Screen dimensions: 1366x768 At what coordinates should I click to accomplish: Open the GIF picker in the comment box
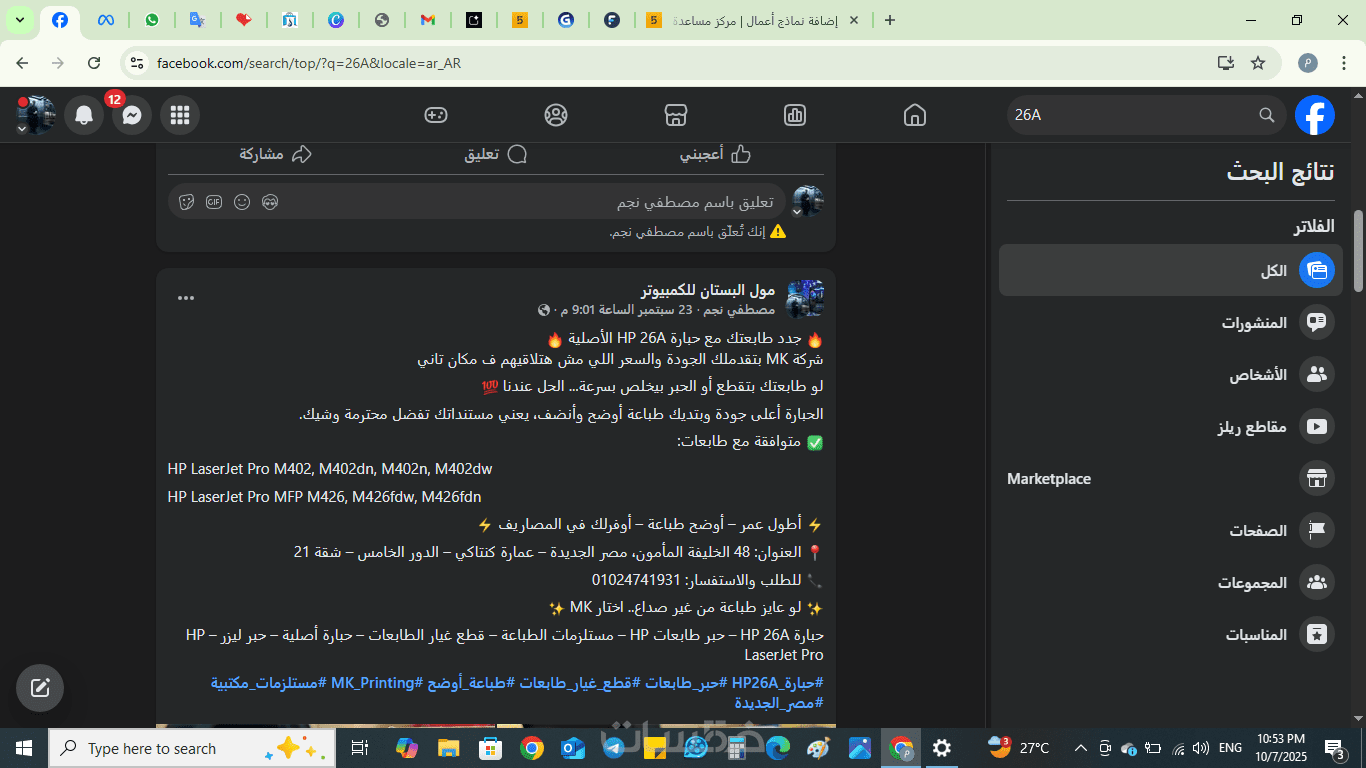point(214,202)
